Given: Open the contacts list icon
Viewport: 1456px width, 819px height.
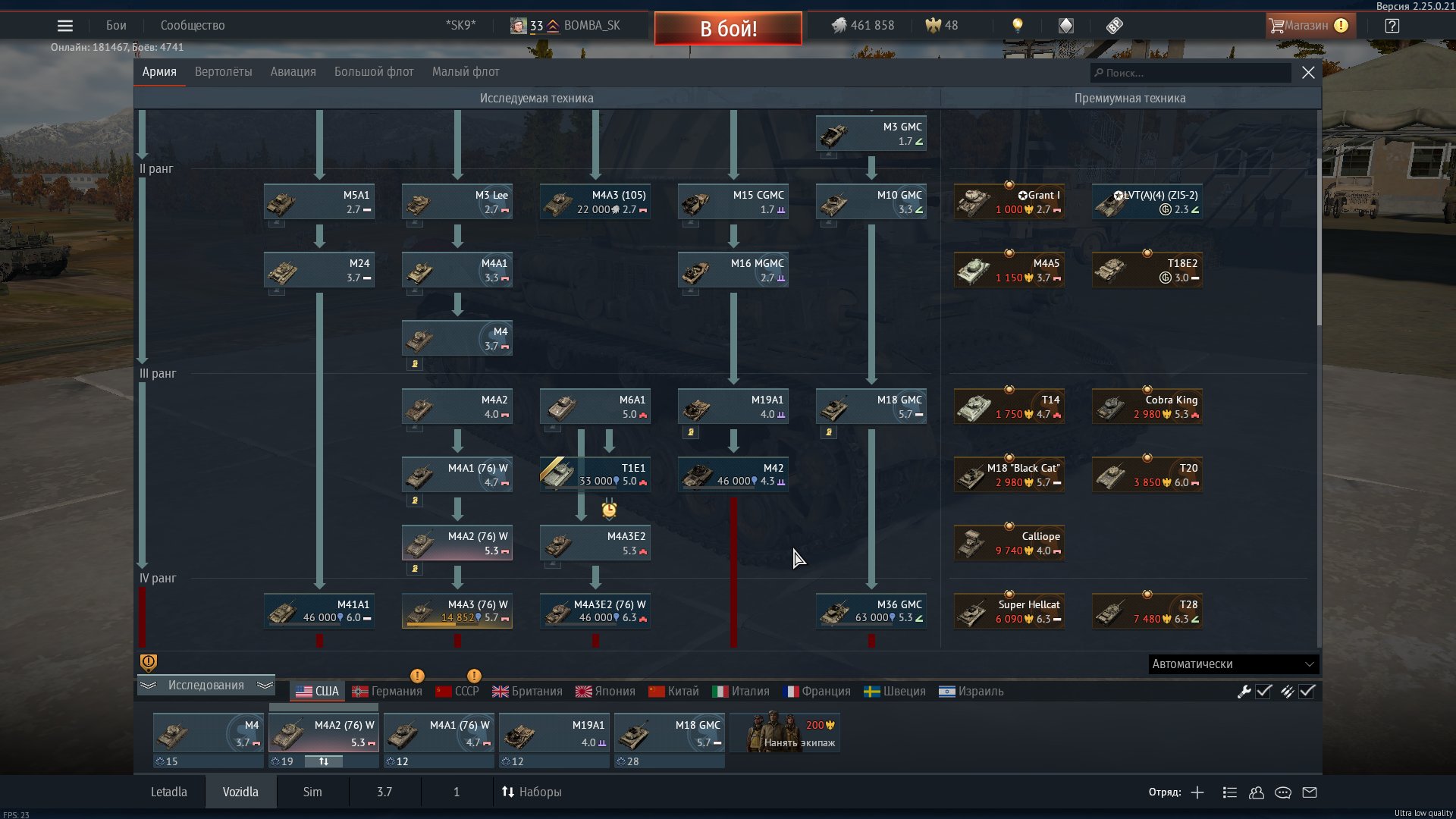Looking at the screenshot, I should [x=1230, y=792].
